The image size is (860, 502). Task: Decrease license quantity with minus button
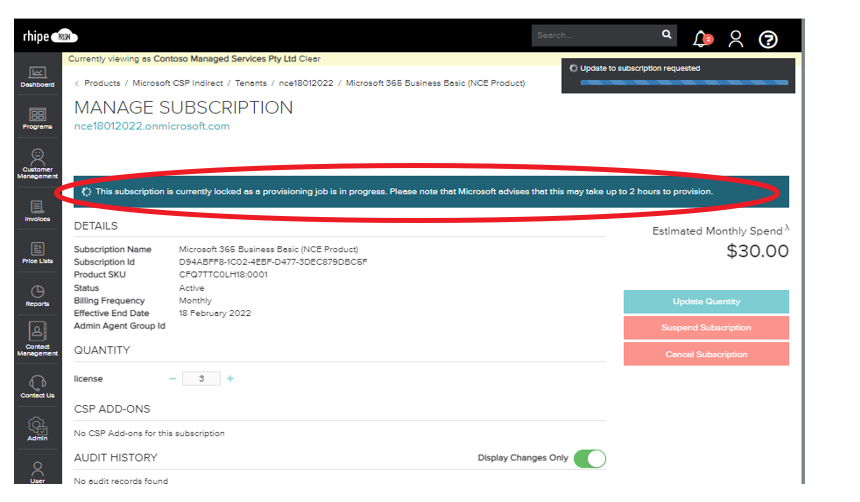coord(173,379)
